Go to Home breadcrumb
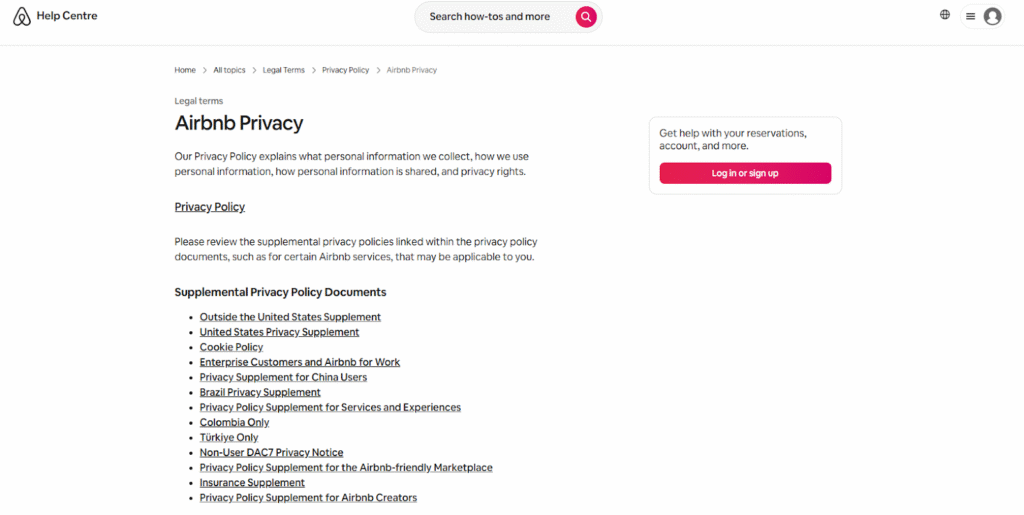The width and height of the screenshot is (1024, 515). 185,70
